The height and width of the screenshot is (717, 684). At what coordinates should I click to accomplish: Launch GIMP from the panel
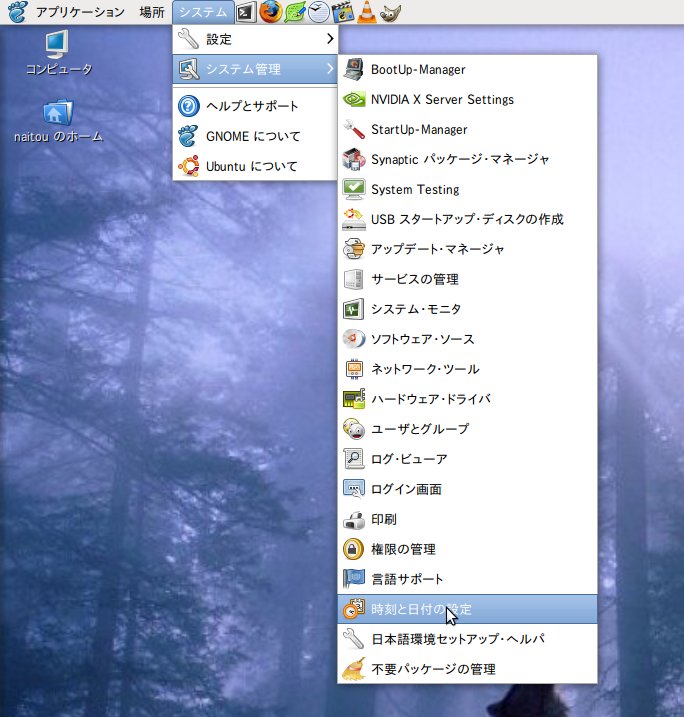(x=390, y=12)
